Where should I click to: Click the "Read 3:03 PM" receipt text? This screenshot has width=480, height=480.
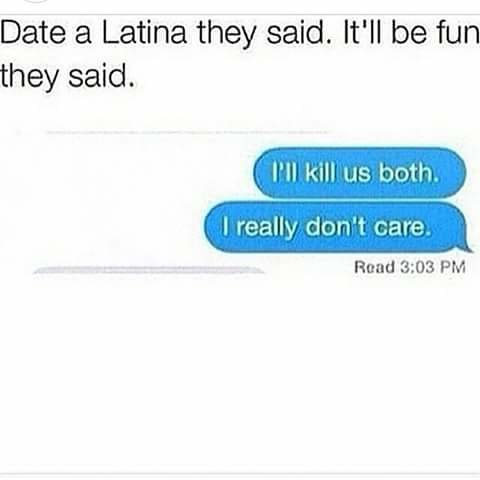410,267
